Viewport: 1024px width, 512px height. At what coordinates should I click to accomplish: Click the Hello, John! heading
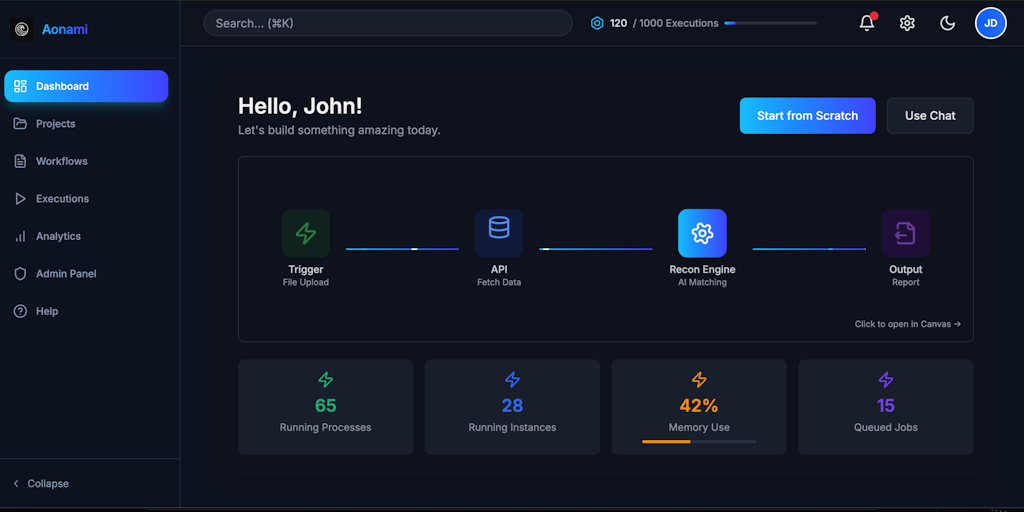[x=300, y=106]
